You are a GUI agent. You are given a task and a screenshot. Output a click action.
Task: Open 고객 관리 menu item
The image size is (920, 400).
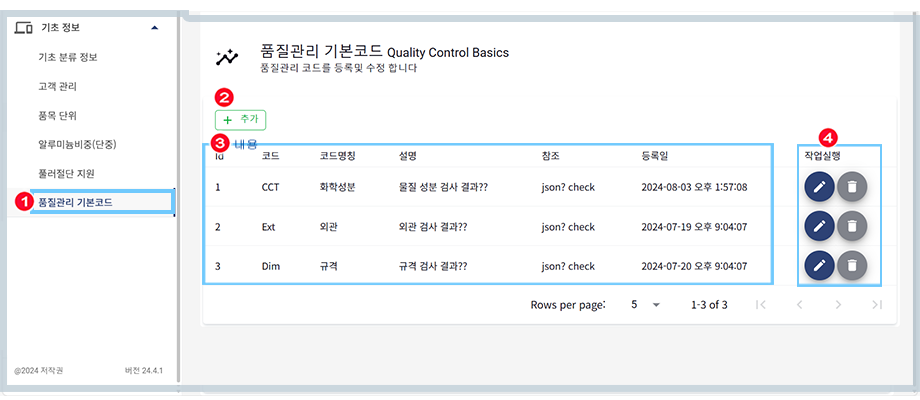[x=57, y=86]
